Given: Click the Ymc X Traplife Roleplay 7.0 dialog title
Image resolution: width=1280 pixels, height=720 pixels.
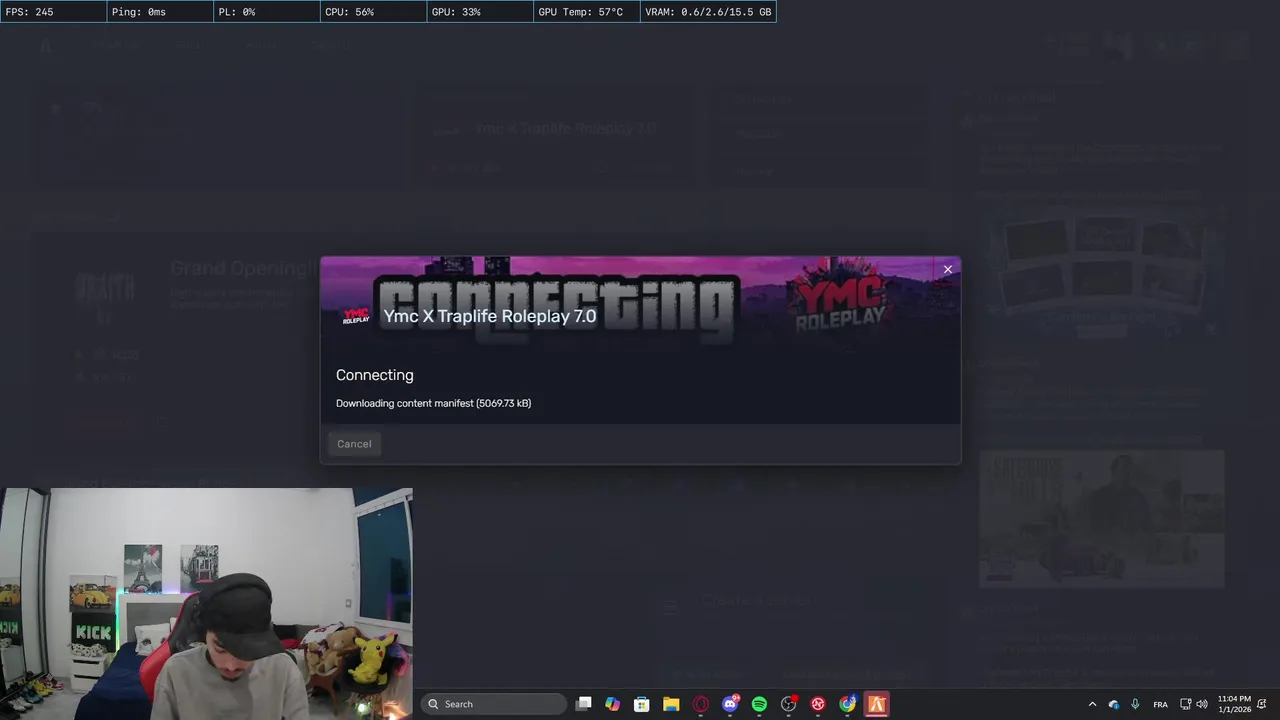Looking at the screenshot, I should pos(490,316).
